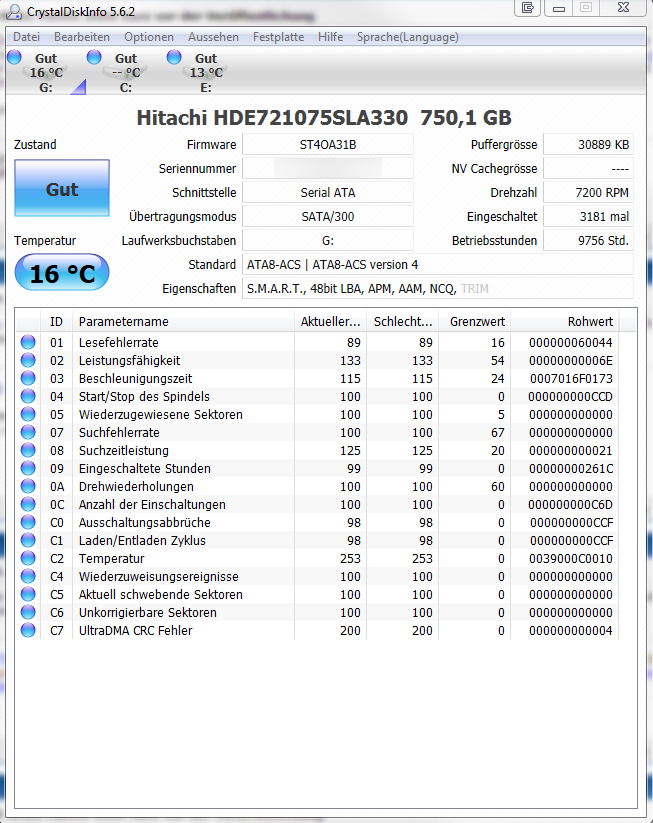This screenshot has width=653, height=823.
Task: Open the Datei menu
Action: [x=26, y=37]
